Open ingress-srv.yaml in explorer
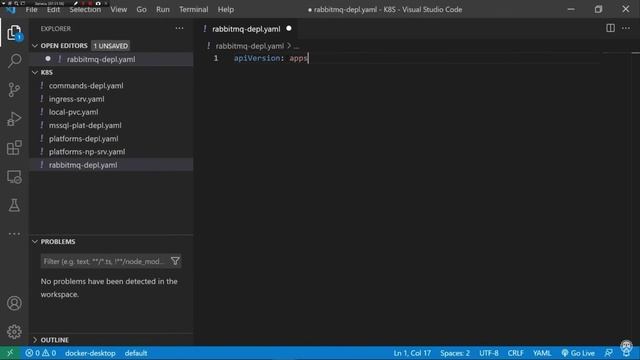Screen dimensions: 640x360 pos(76,99)
